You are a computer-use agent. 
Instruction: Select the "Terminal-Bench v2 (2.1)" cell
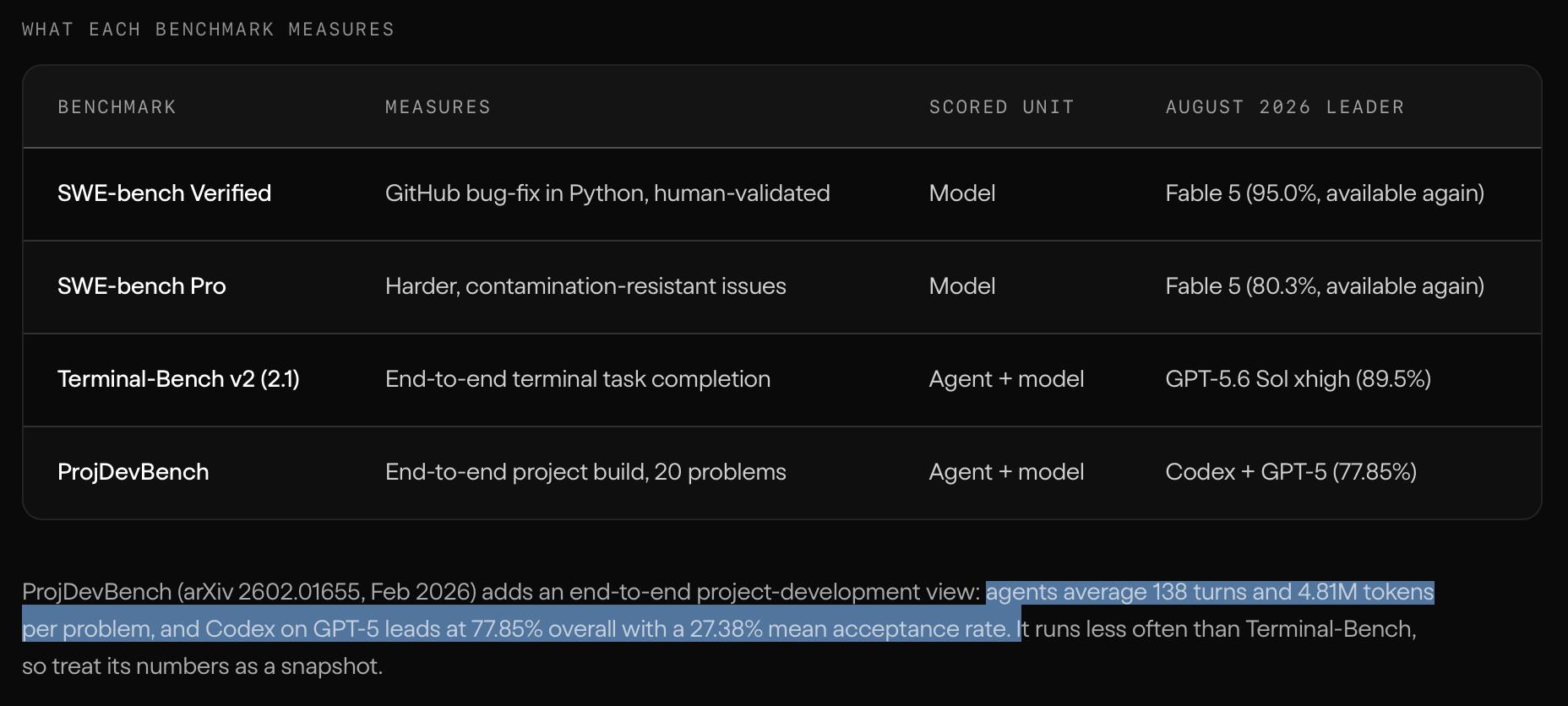(x=178, y=379)
